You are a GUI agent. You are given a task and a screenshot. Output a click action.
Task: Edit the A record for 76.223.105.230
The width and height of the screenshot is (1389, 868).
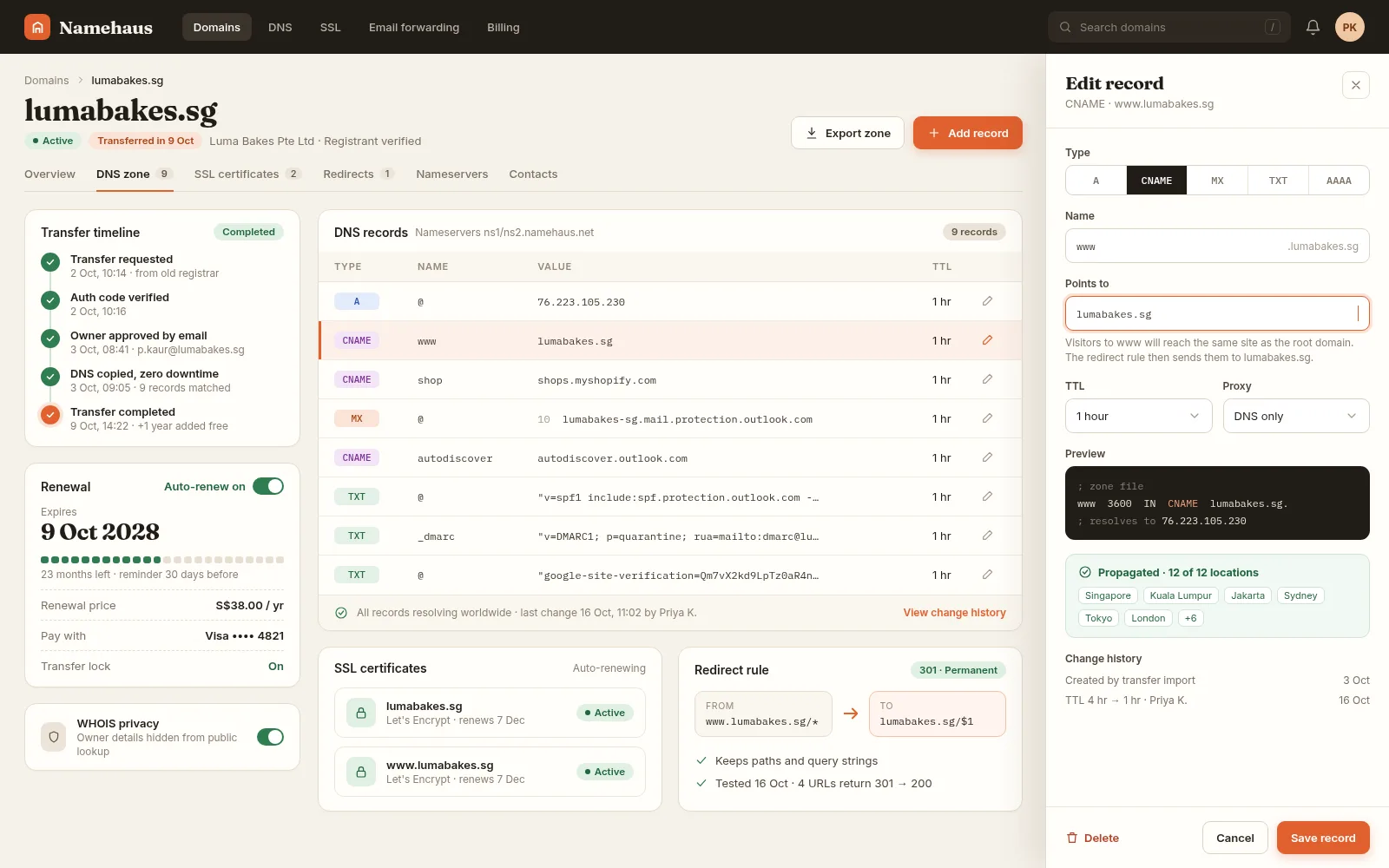click(987, 301)
